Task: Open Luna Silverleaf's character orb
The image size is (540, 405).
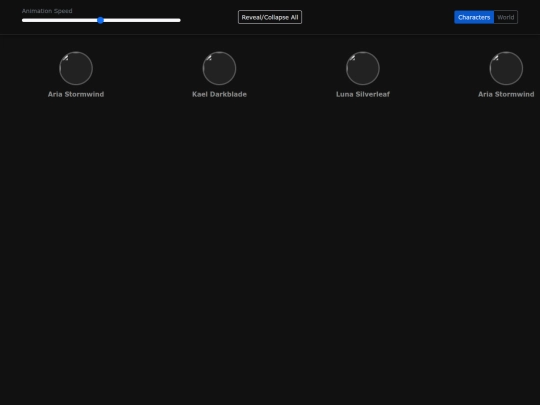Action: [363, 68]
